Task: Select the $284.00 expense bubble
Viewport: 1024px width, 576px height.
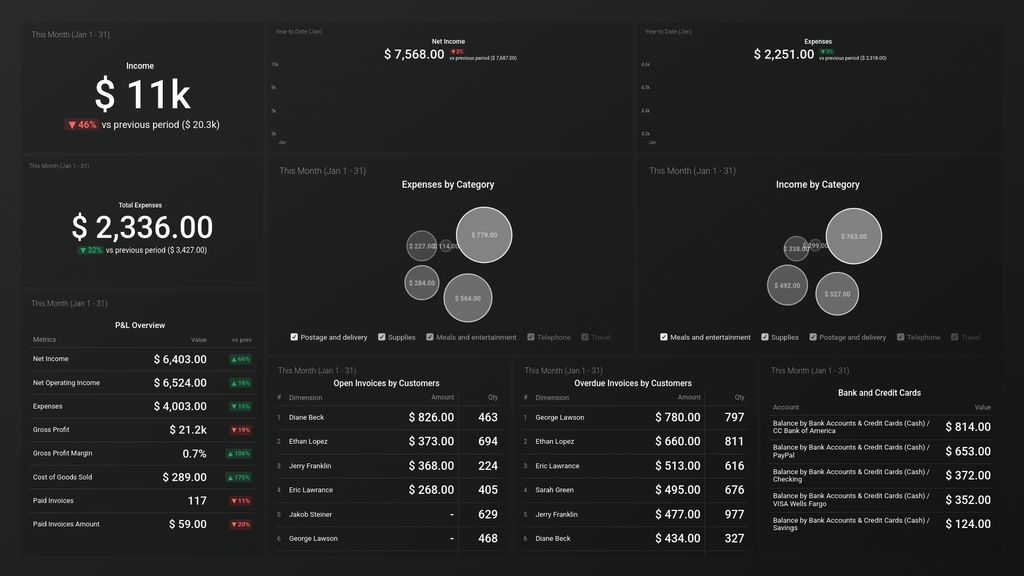Action: 421,283
